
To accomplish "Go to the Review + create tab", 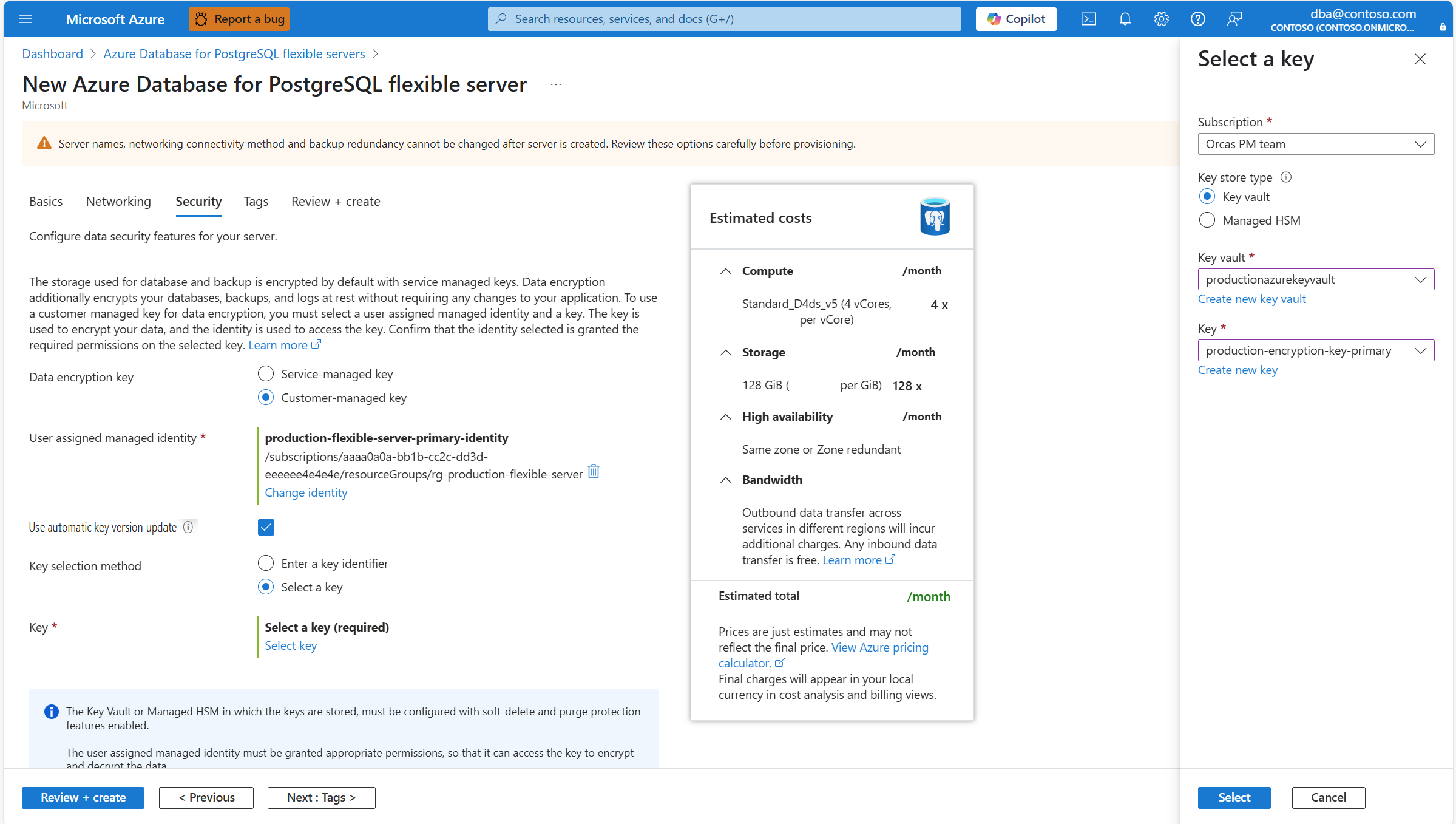I will click(x=336, y=202).
